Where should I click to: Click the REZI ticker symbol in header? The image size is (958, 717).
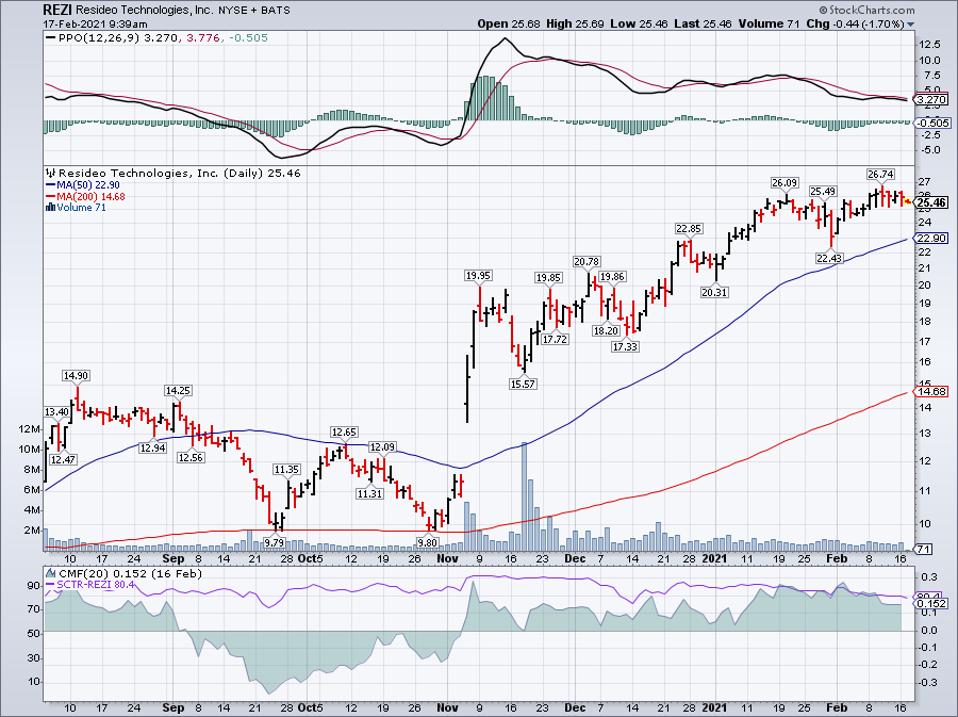click(59, 10)
